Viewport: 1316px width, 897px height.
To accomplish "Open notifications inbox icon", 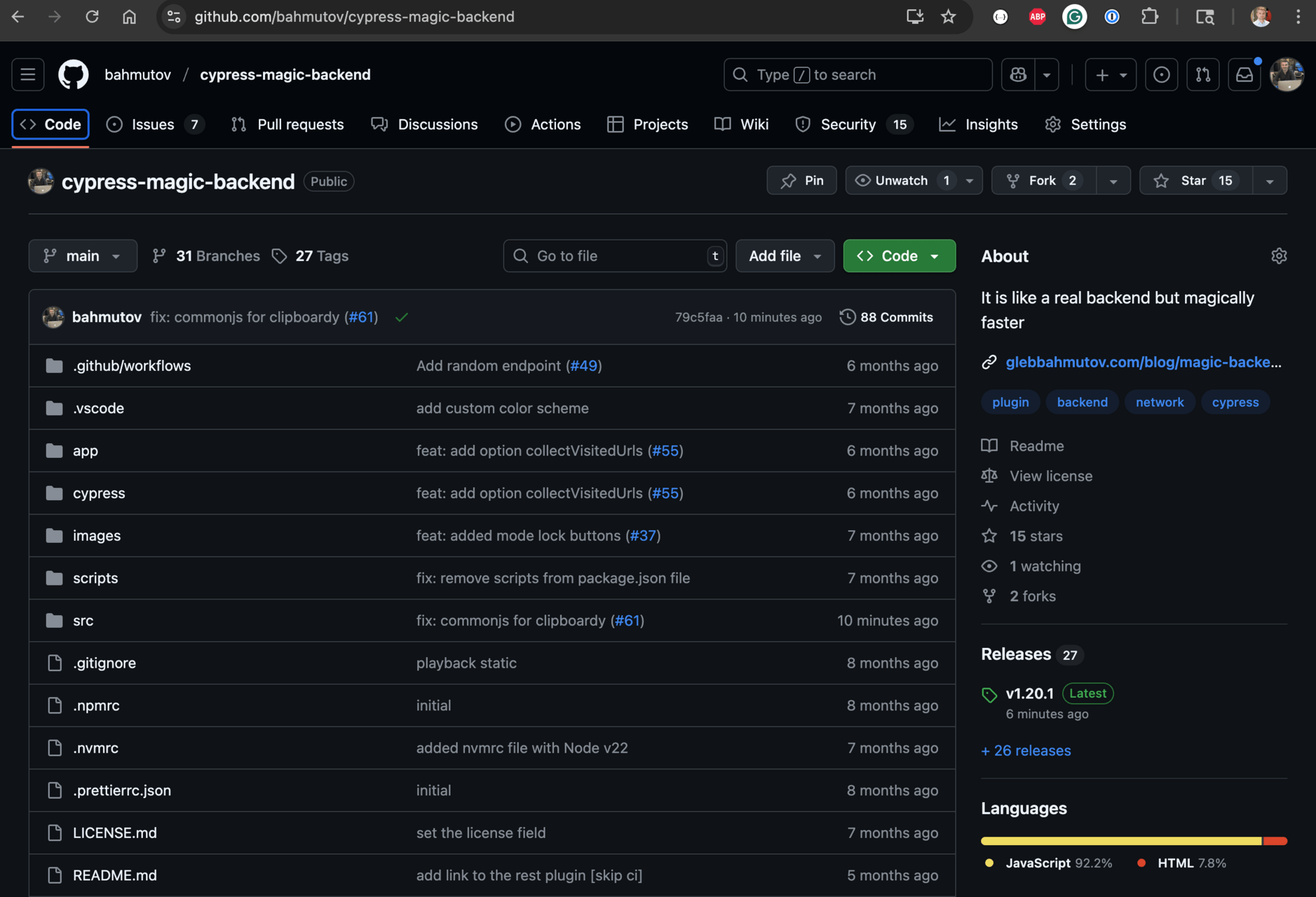I will pos(1244,74).
